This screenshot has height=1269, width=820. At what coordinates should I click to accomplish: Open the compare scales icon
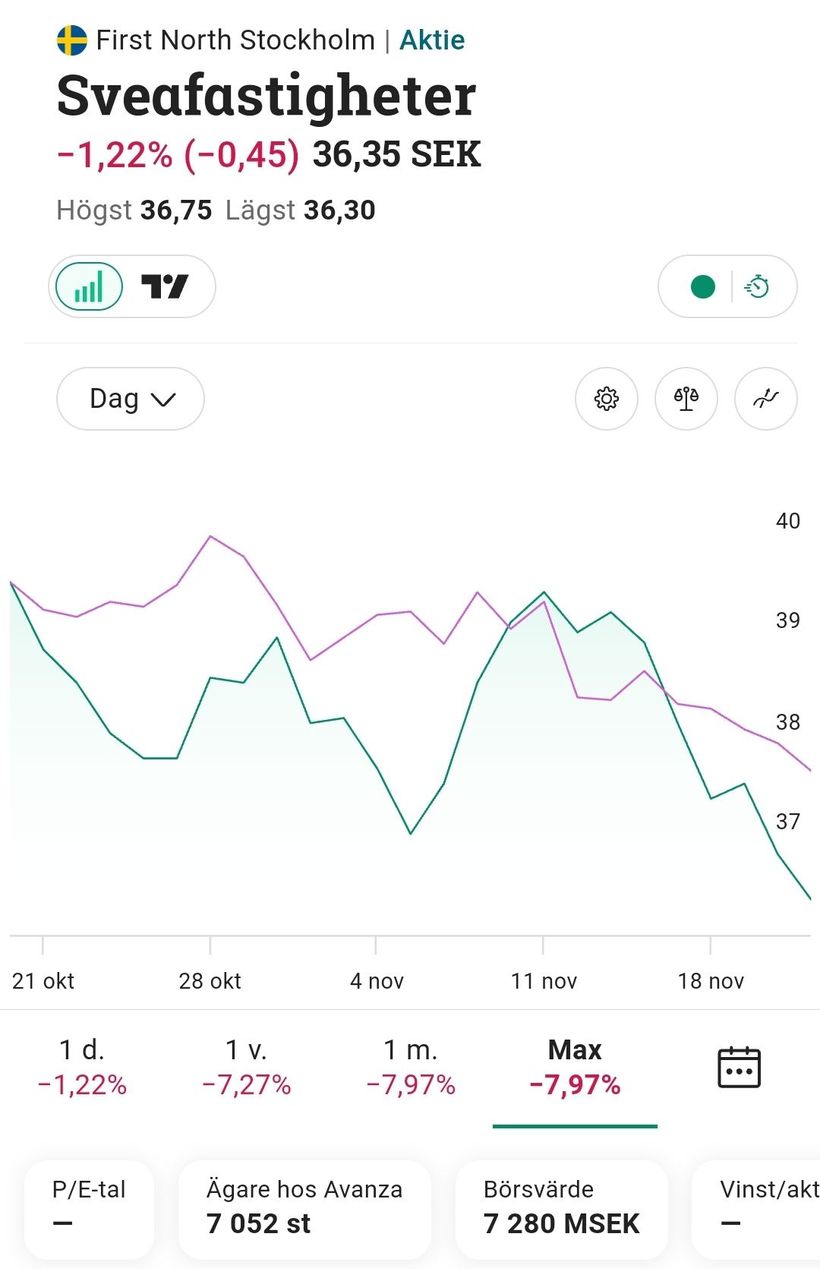tap(686, 399)
